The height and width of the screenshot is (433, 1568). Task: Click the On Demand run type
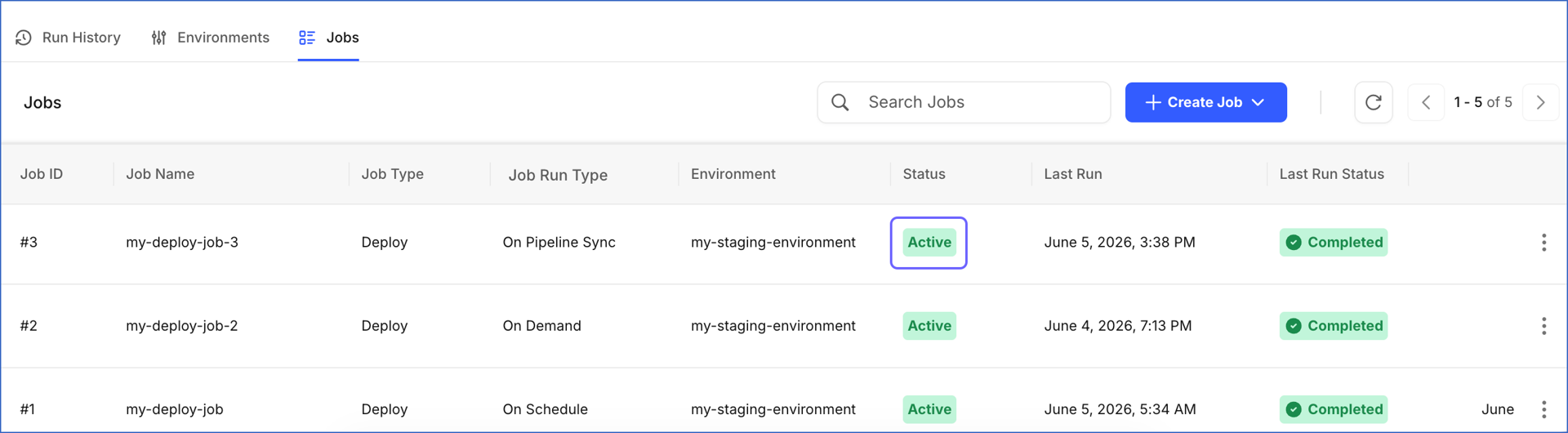(x=542, y=326)
